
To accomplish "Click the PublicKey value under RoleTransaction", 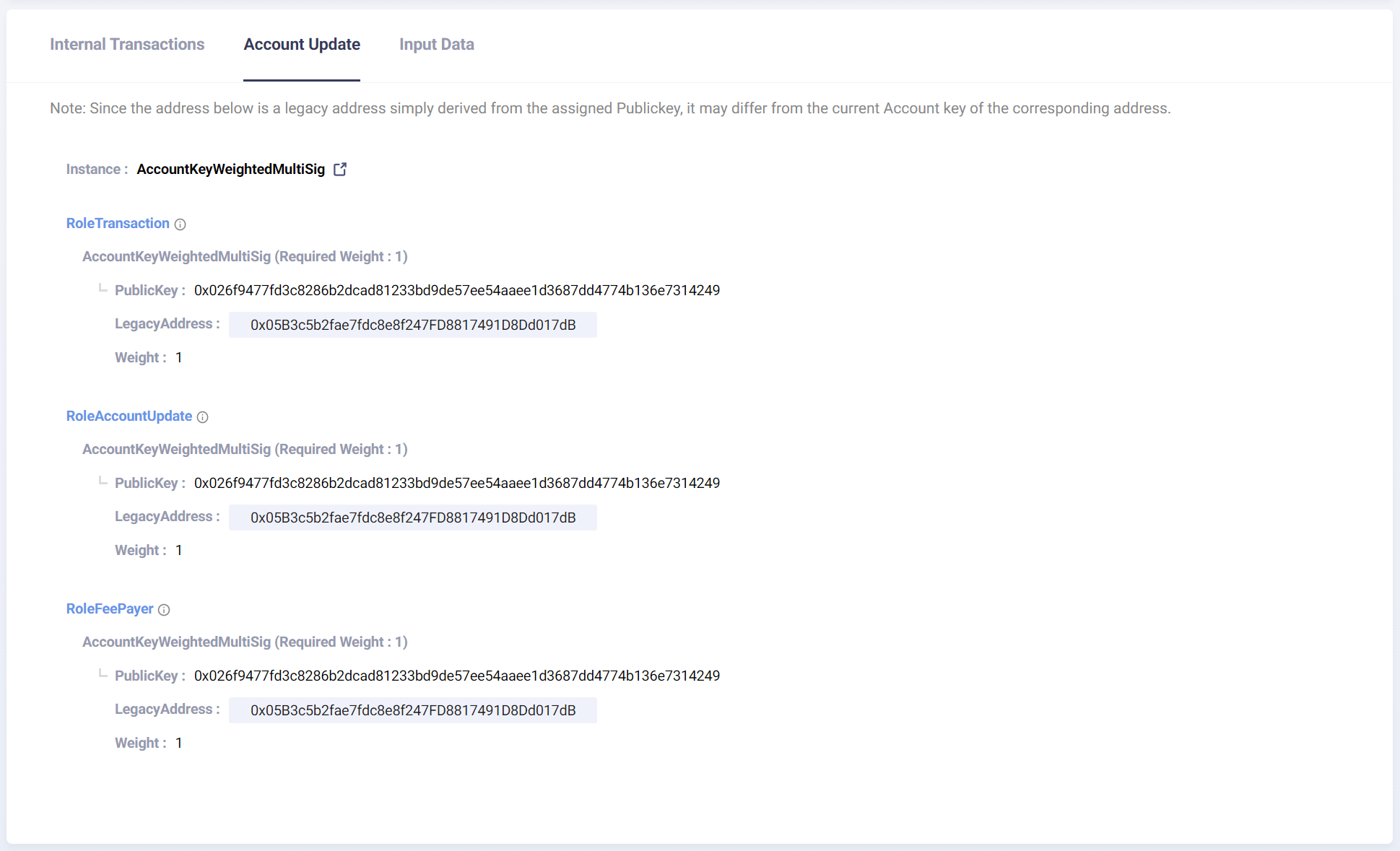I will tap(456, 291).
